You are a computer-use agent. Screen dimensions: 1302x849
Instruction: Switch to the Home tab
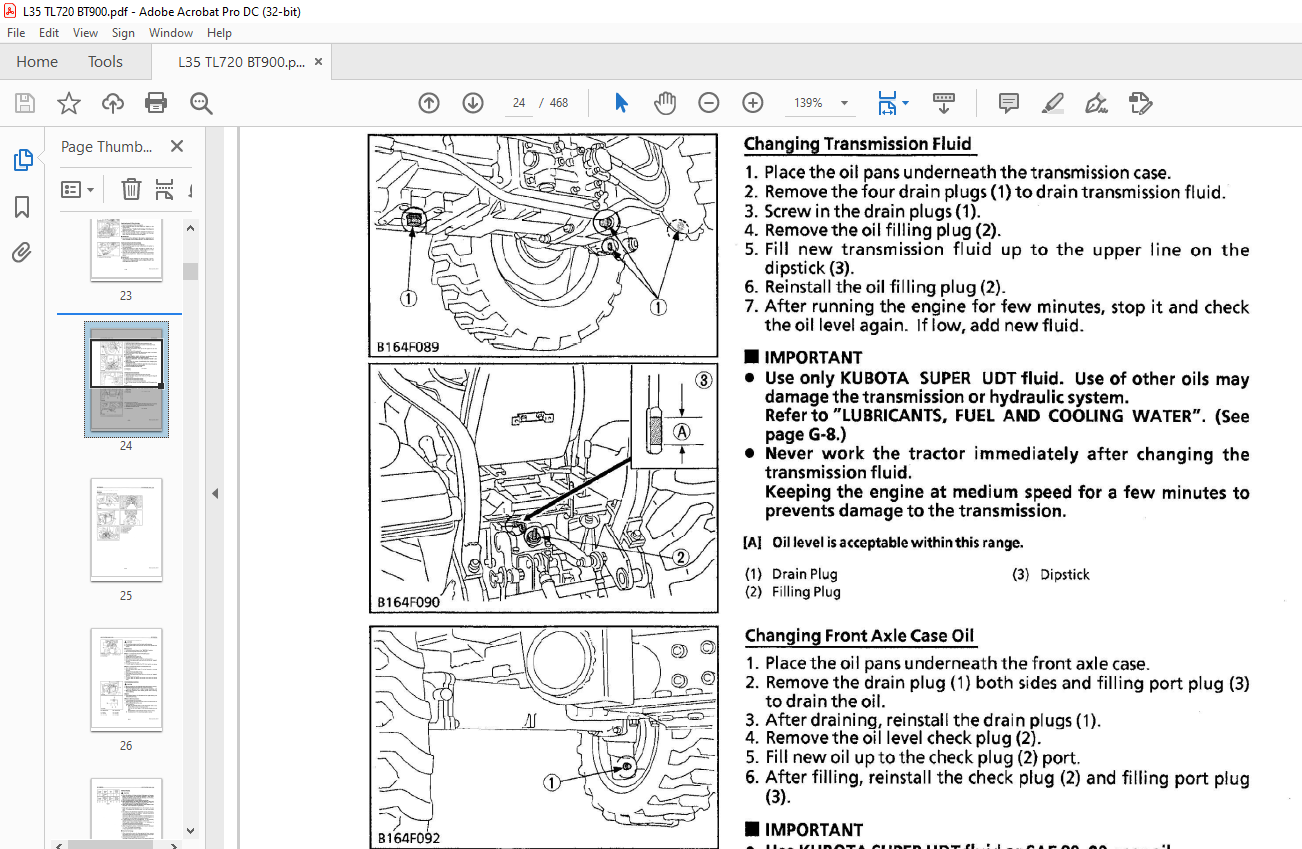click(x=37, y=62)
